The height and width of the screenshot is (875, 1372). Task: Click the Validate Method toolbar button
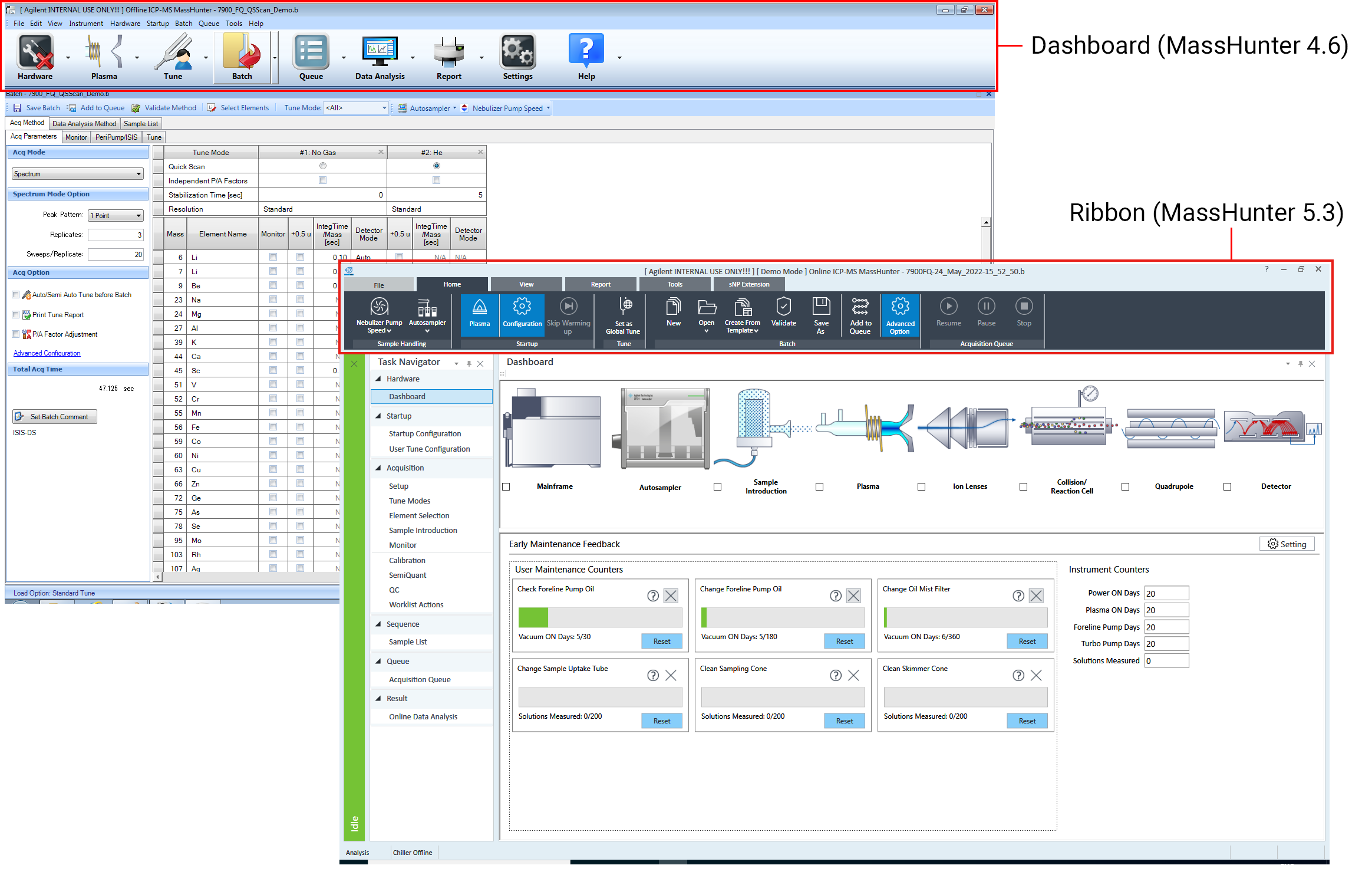pos(164,108)
